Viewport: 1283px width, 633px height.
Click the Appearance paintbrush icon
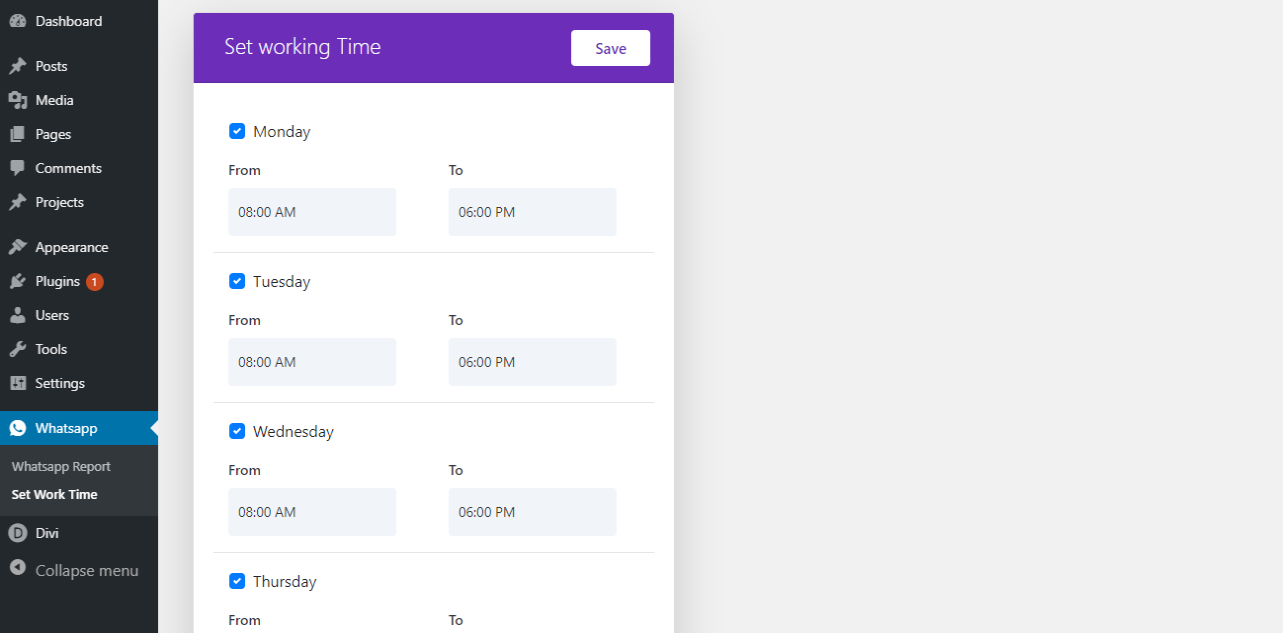pos(17,247)
